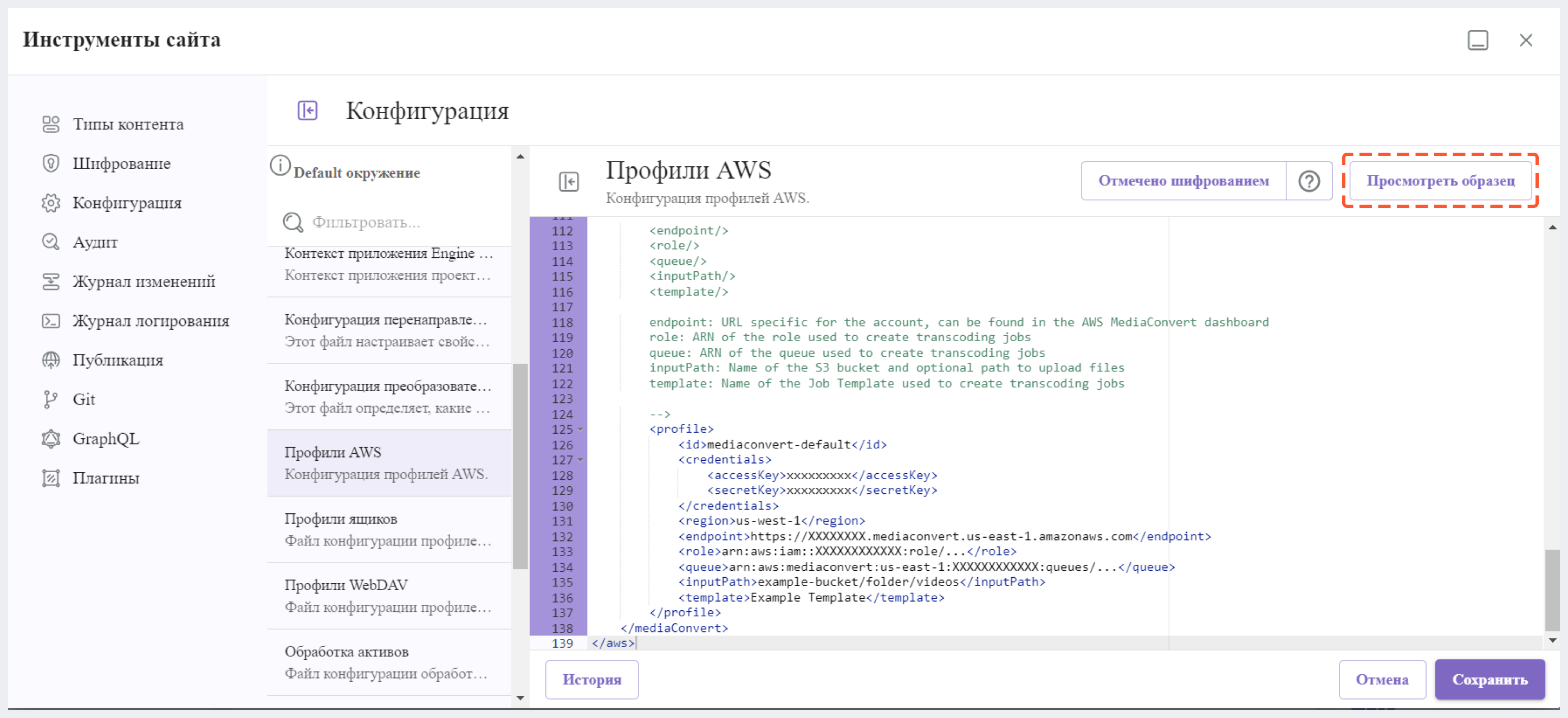Image resolution: width=1568 pixels, height=718 pixels.
Task: Click 'mediaconvert-default' id text in editor
Action: point(778,445)
